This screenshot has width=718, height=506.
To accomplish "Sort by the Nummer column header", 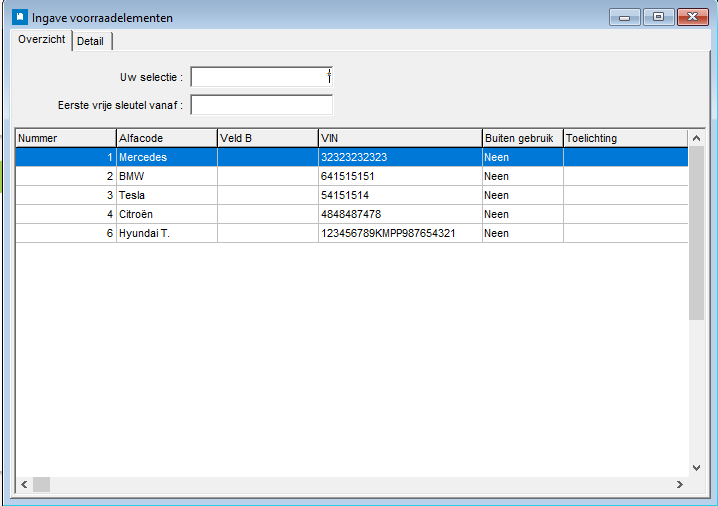I will (65, 138).
